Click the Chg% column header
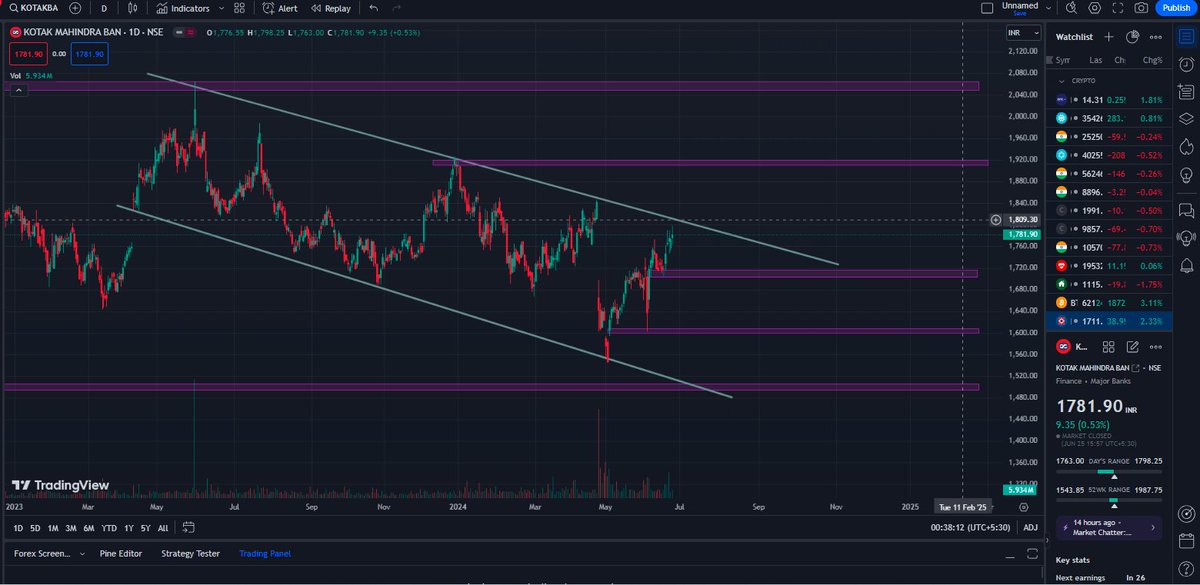 [1151, 60]
